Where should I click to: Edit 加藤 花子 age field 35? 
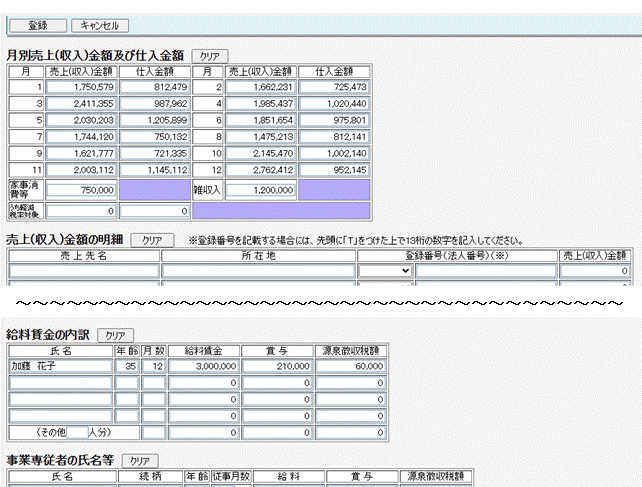[127, 366]
